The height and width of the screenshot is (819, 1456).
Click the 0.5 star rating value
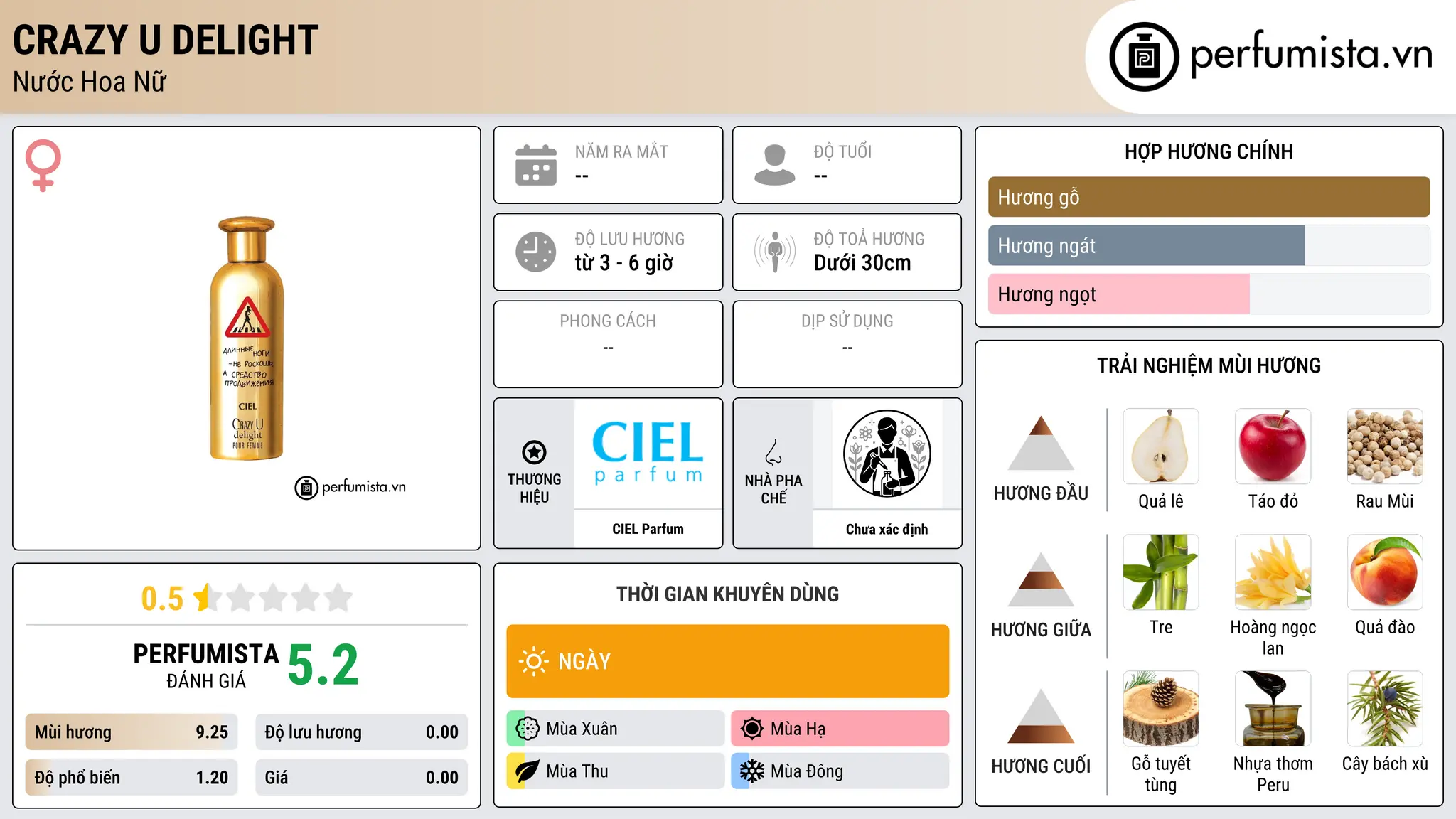(163, 599)
